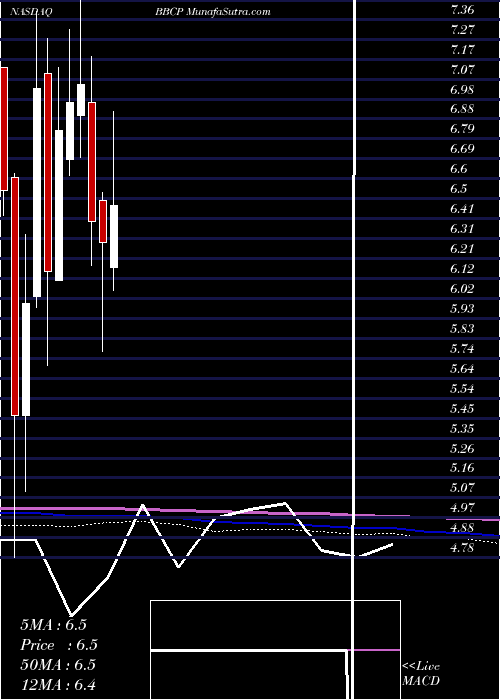Click the tall red candle at left edge
Image resolution: width=500 pixels, height=700 pixels.
pos(4,129)
